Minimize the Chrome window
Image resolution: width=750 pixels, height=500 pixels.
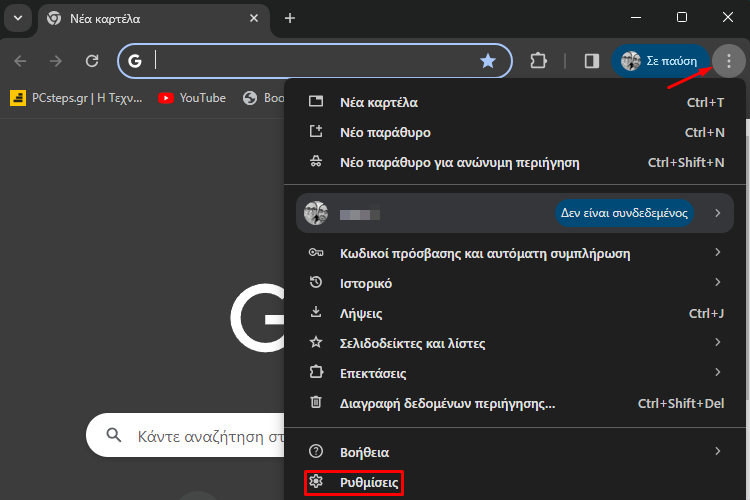[x=636, y=18]
